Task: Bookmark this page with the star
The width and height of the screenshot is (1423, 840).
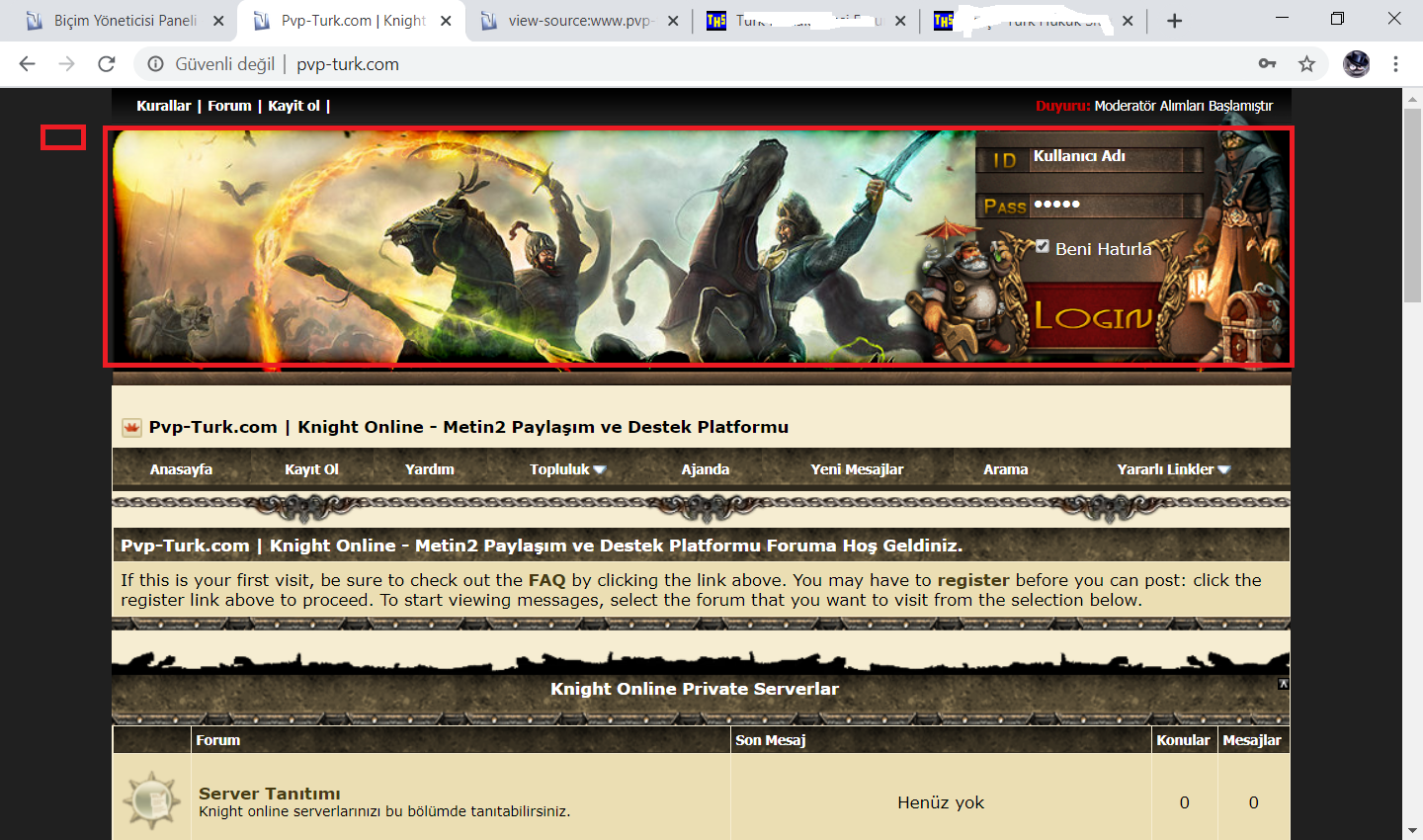Action: [1306, 64]
